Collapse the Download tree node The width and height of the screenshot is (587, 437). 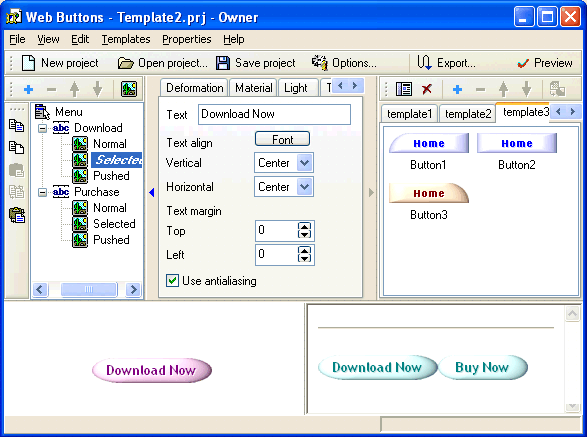coord(43,128)
